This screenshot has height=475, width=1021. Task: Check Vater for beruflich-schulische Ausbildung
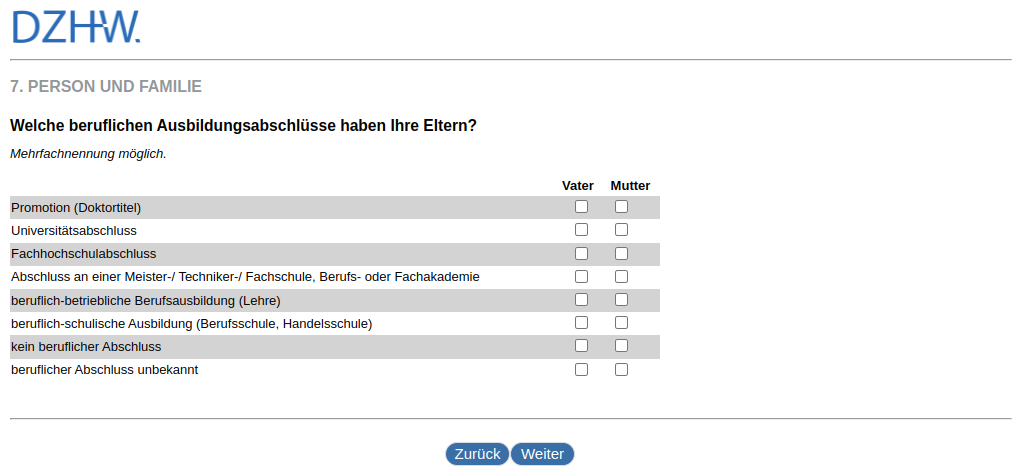tap(581, 323)
